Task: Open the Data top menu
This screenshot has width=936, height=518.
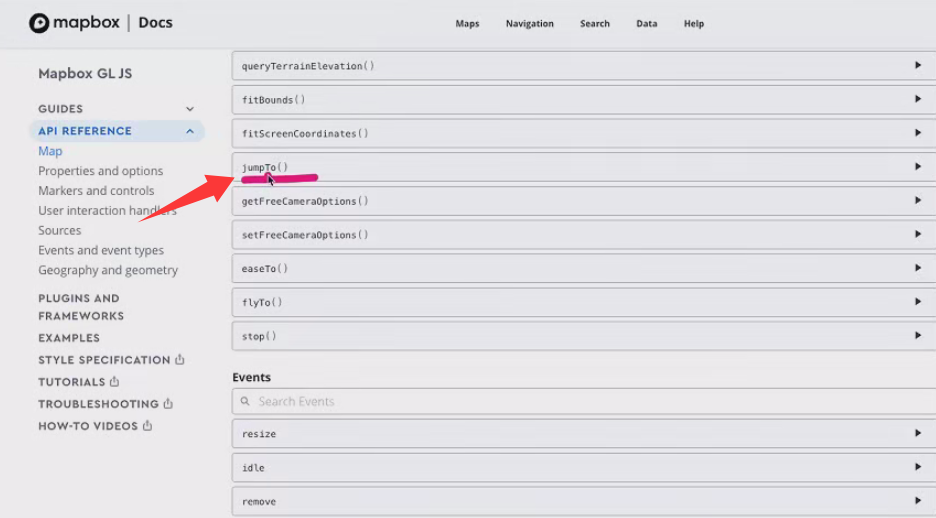Action: [646, 24]
